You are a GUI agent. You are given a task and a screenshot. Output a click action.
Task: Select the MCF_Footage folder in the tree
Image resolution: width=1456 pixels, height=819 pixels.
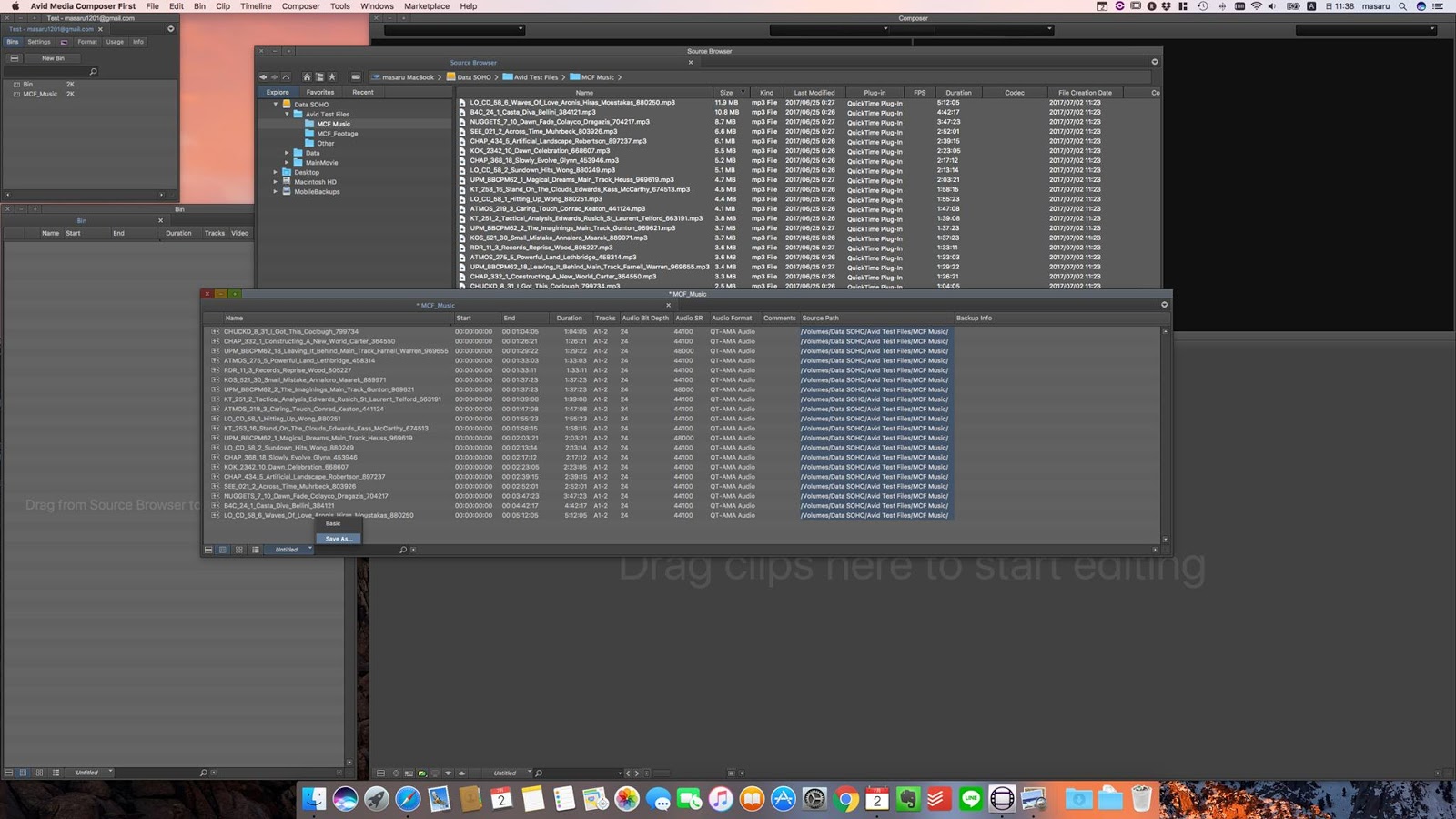tap(338, 134)
